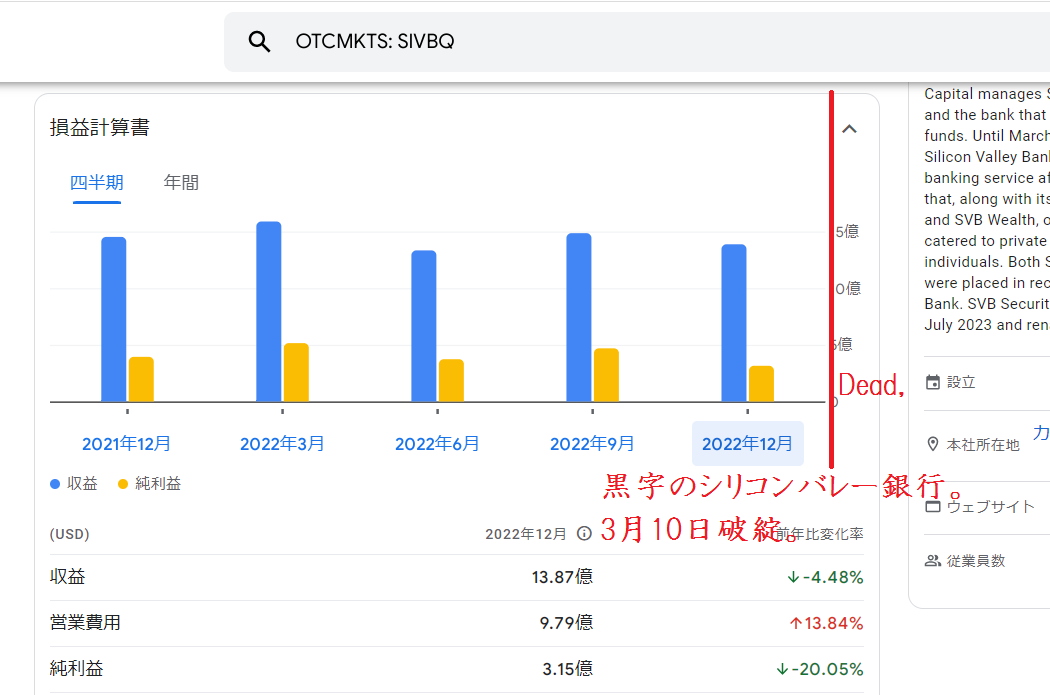Click the calendar icon next to 設立
The image size is (1050, 695).
point(932,381)
